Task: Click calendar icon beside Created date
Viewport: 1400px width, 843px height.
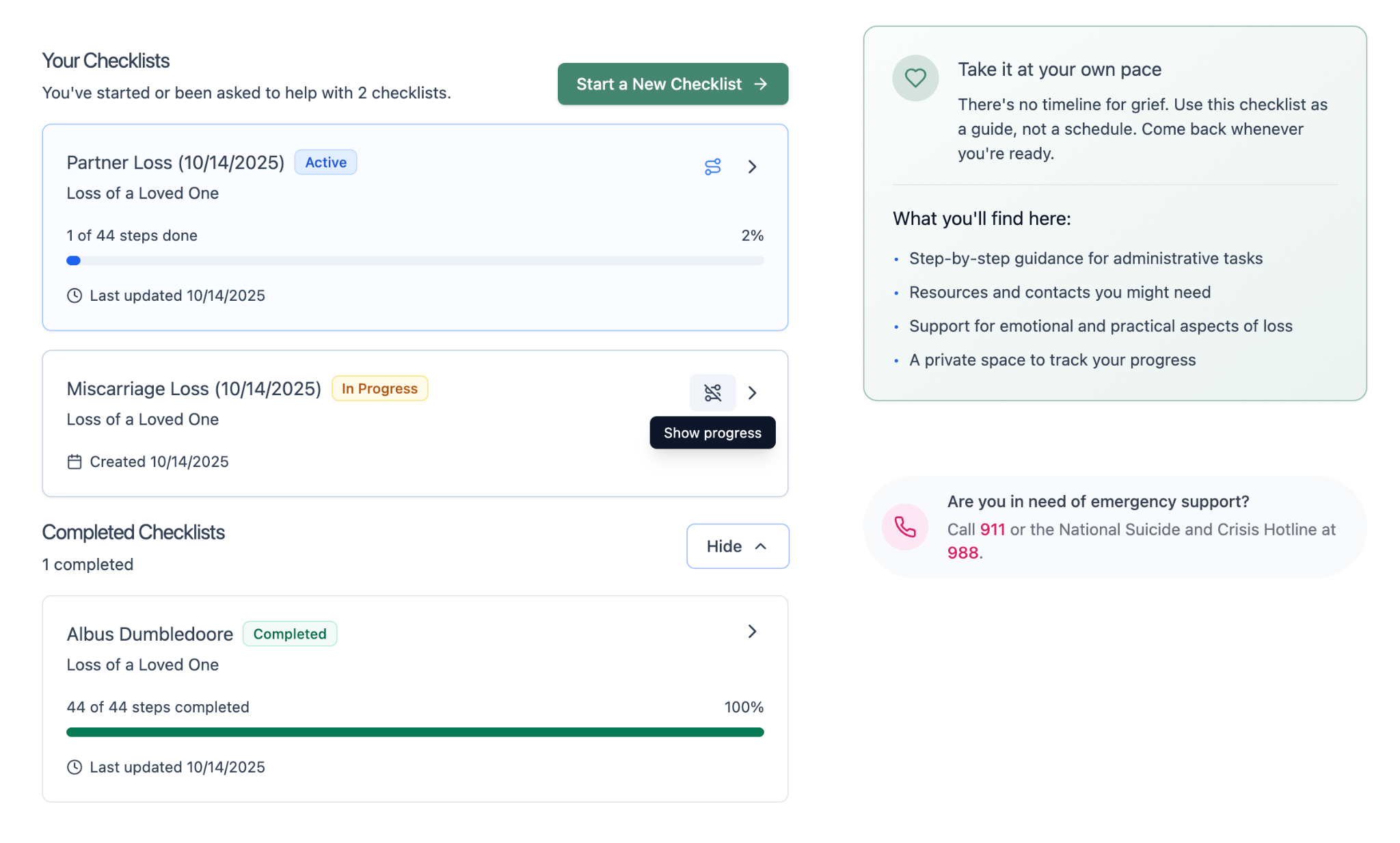Action: [75, 462]
